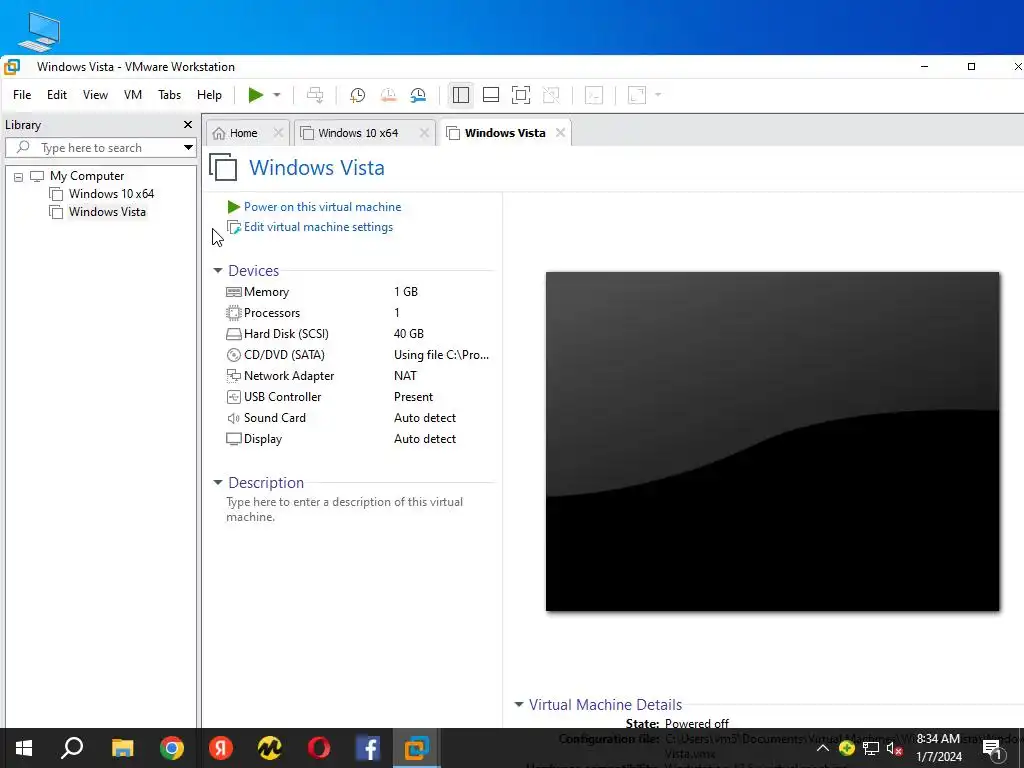This screenshot has height=768, width=1024.
Task: Click Send Ctrl+Alt+Del toolbar icon
Action: click(315, 95)
